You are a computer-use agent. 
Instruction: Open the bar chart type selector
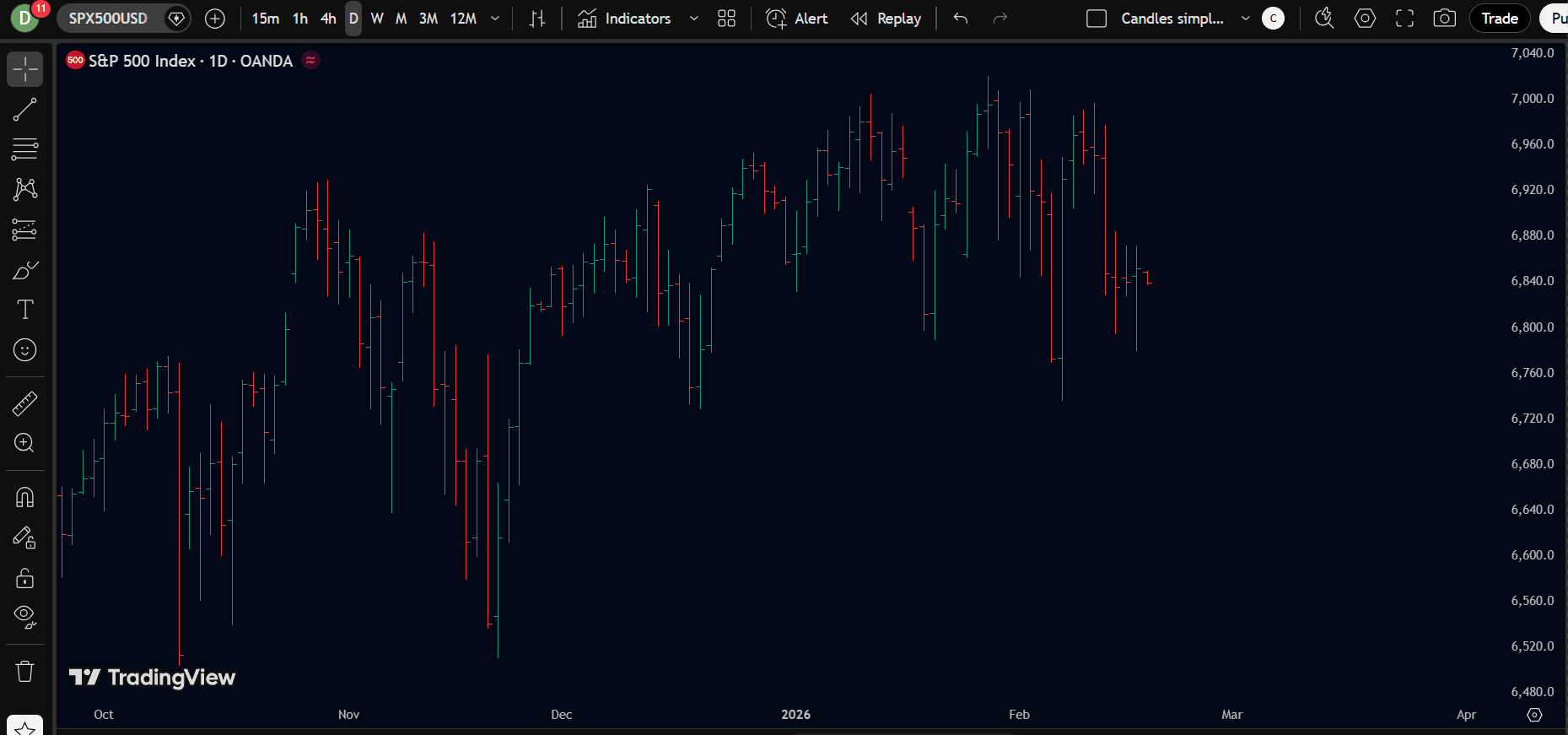click(537, 19)
